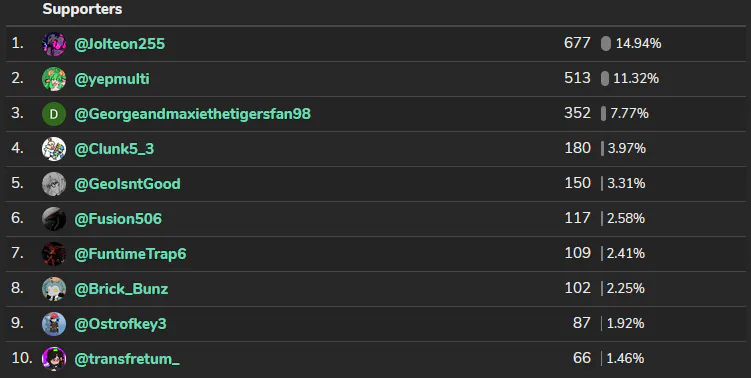This screenshot has width=751, height=378.
Task: Follow the @Georgeandmaxiethetigersfan98 link
Action: [193, 114]
